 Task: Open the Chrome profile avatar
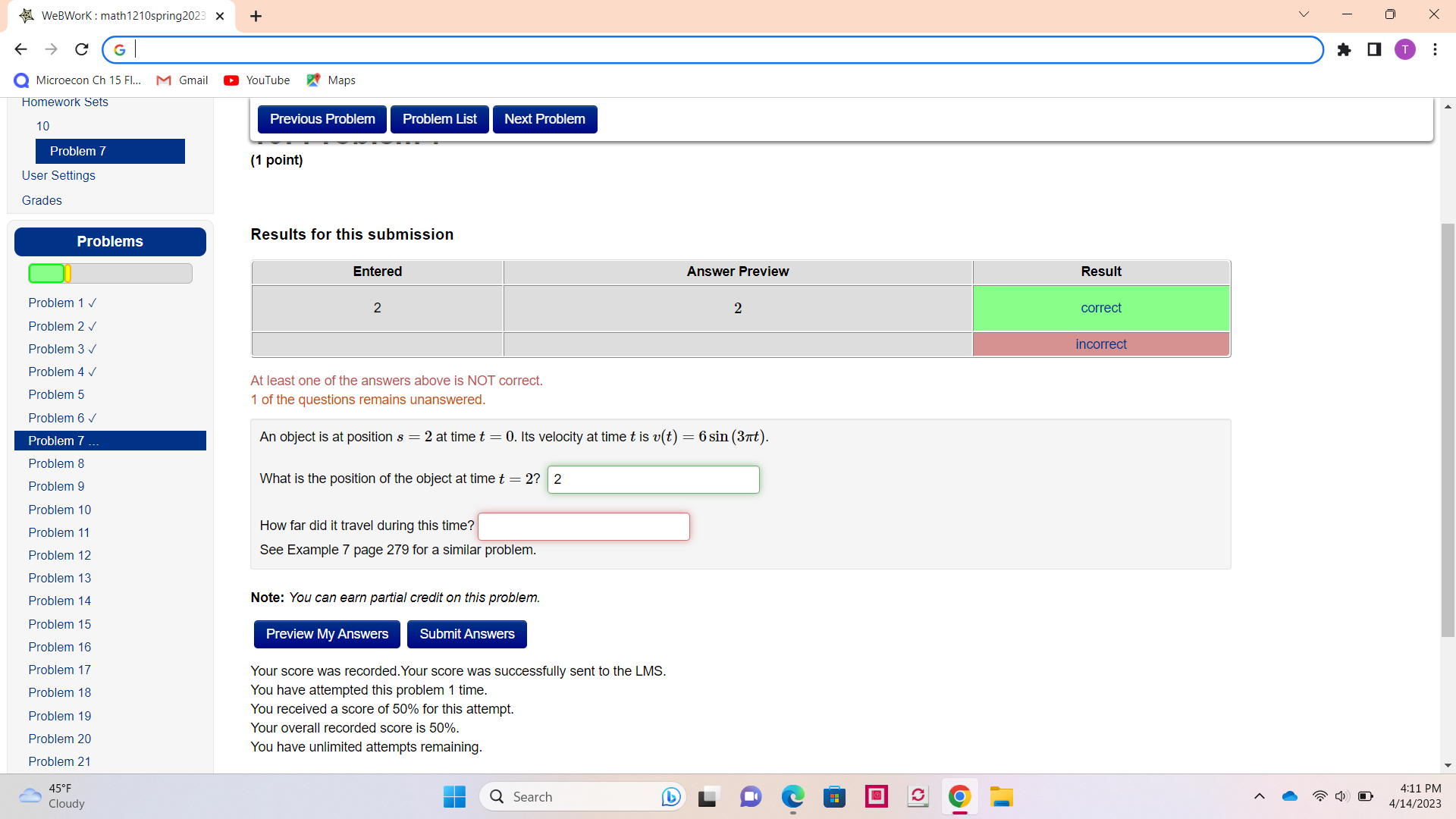1405,49
